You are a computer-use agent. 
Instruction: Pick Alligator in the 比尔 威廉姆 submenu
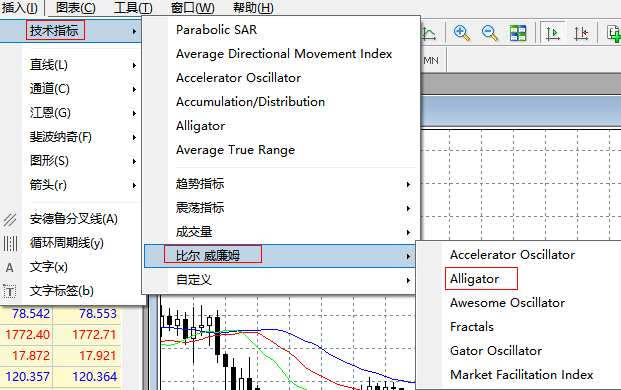pyautogui.click(x=474, y=279)
